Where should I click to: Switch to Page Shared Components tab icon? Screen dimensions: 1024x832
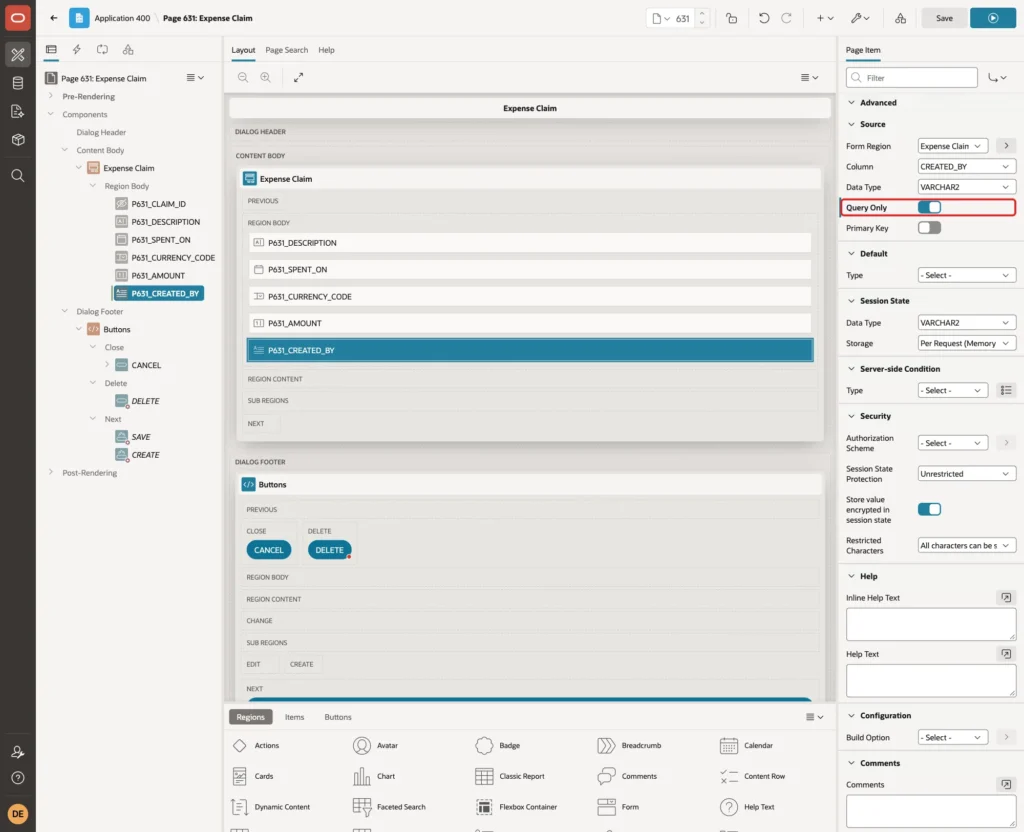click(128, 50)
